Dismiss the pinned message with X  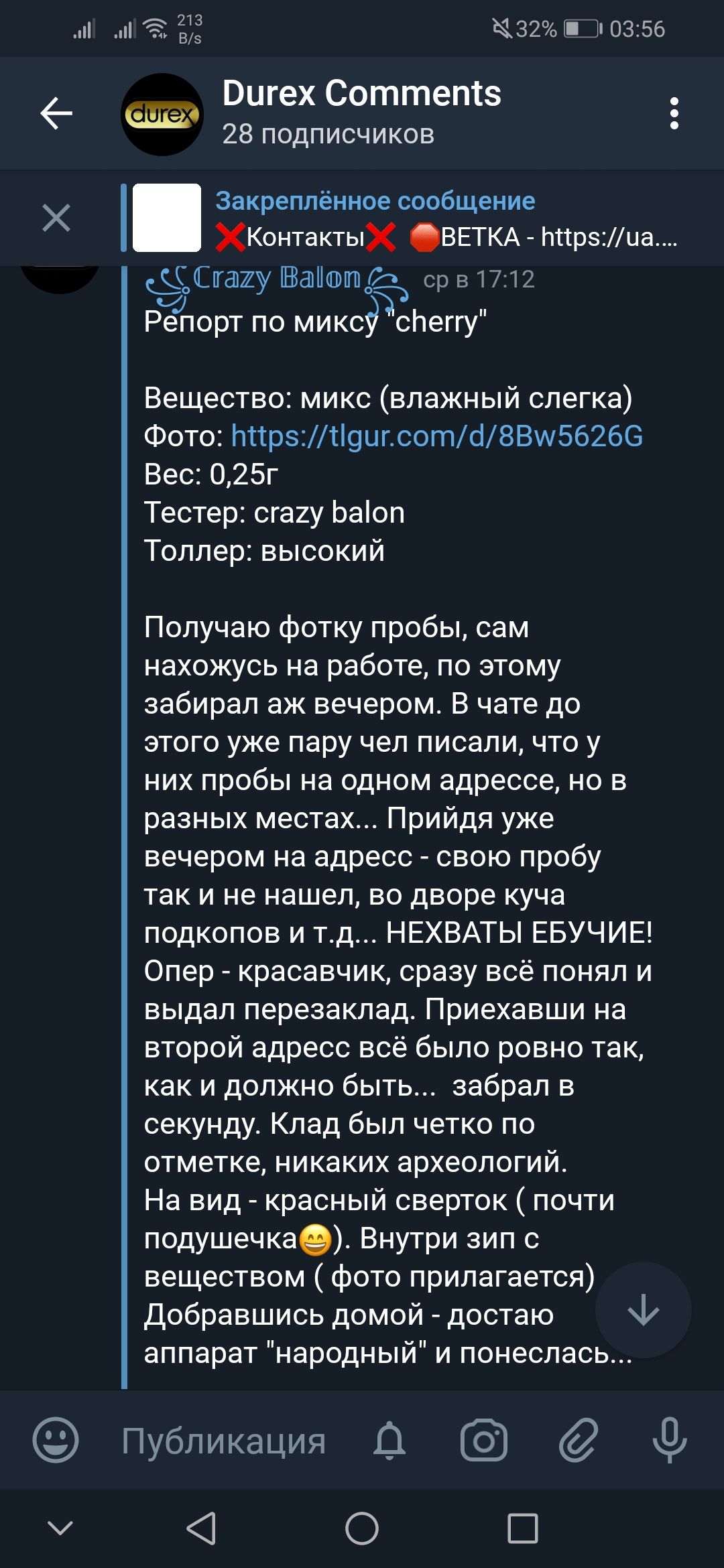point(56,218)
